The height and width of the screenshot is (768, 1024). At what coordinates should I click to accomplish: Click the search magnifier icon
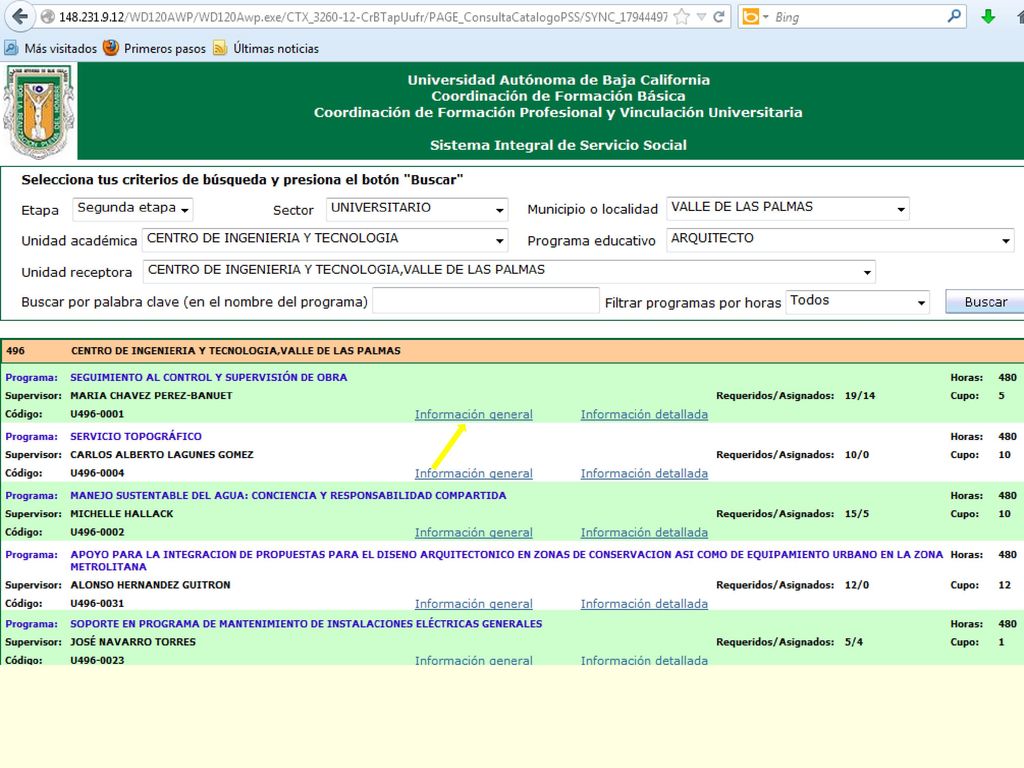[954, 16]
